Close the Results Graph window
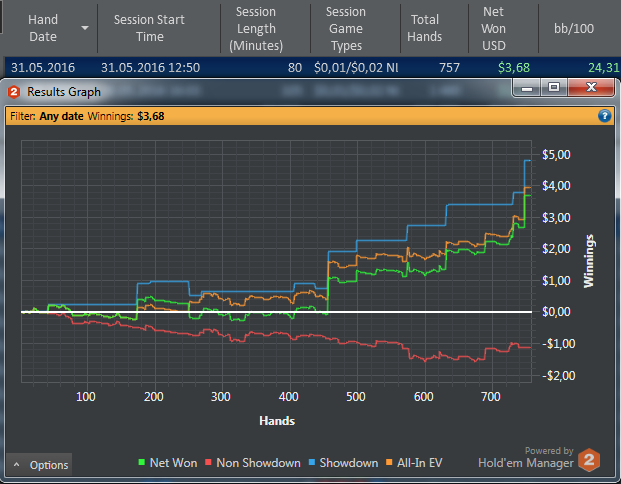The height and width of the screenshot is (484, 621). coord(591,87)
